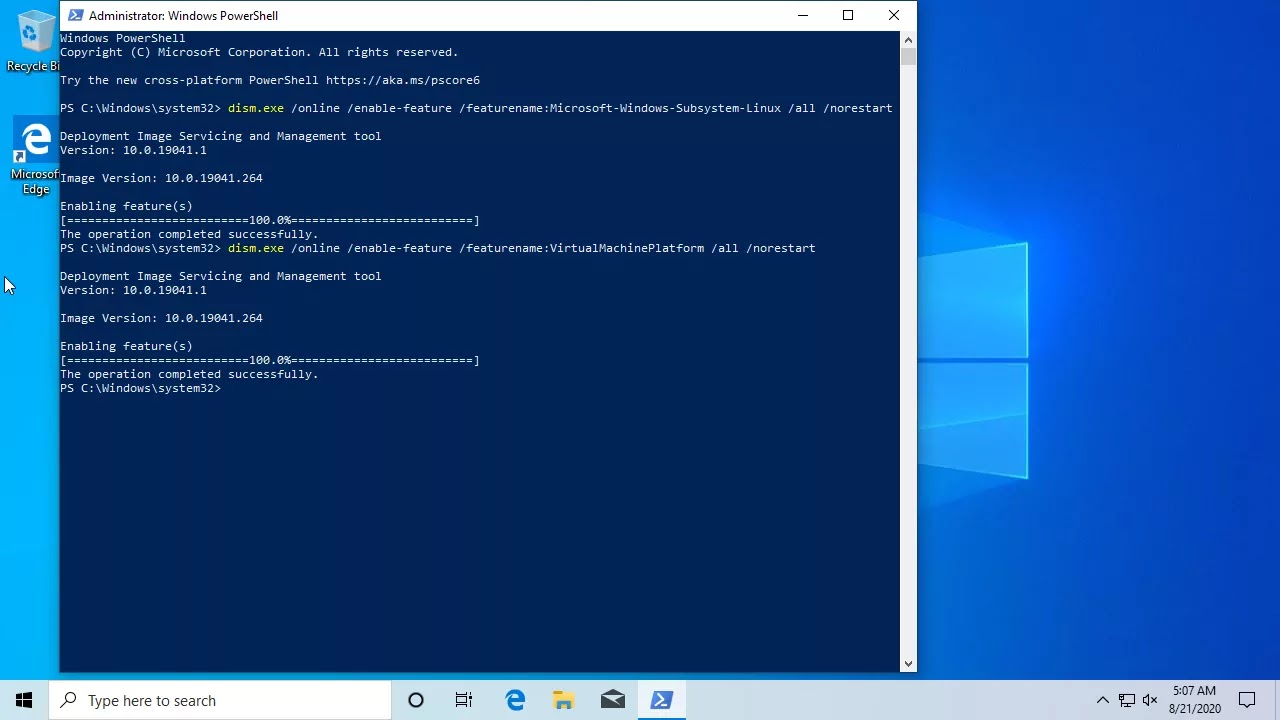Open the Windows Start menu
Viewport: 1280px width, 720px height.
pyautogui.click(x=24, y=700)
